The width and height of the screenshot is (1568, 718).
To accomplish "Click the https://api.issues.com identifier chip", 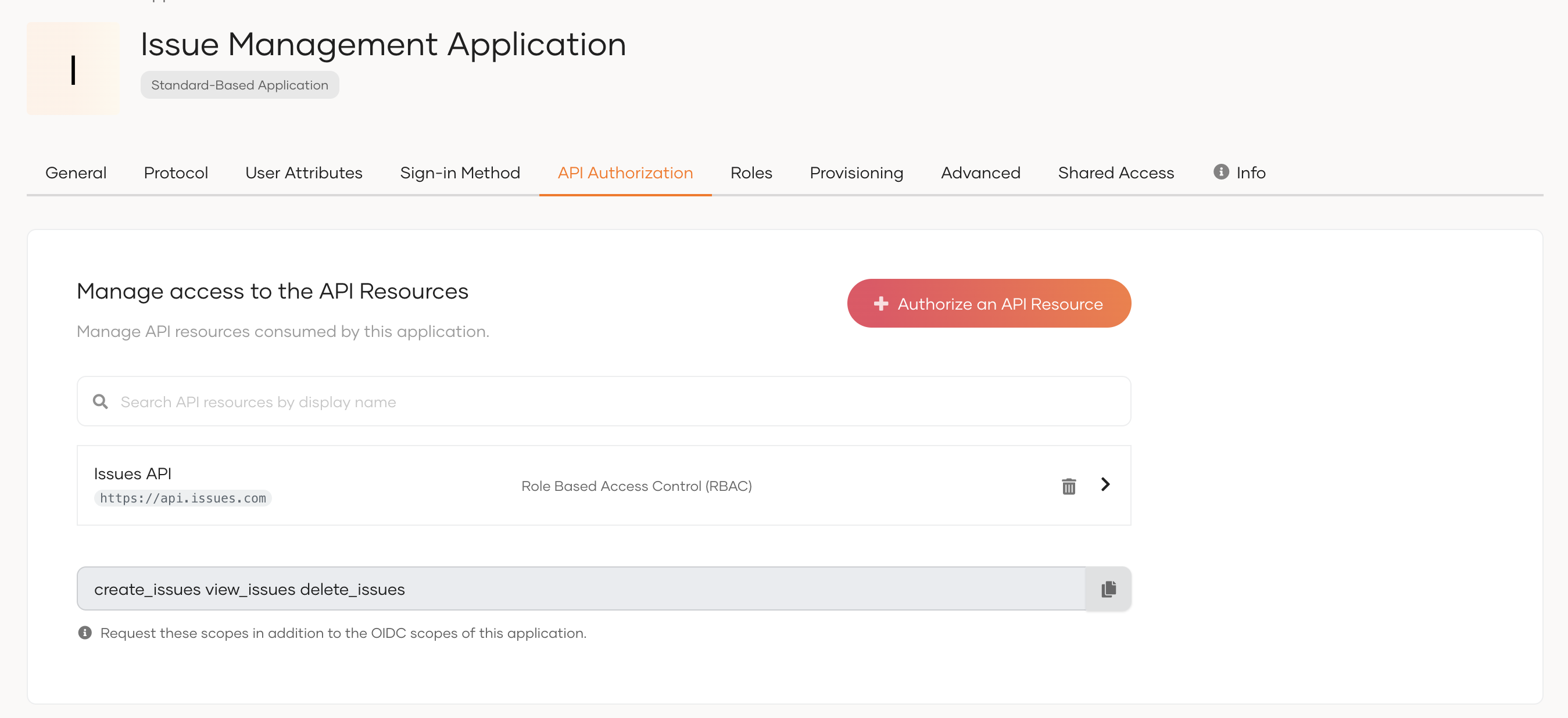I will click(182, 498).
